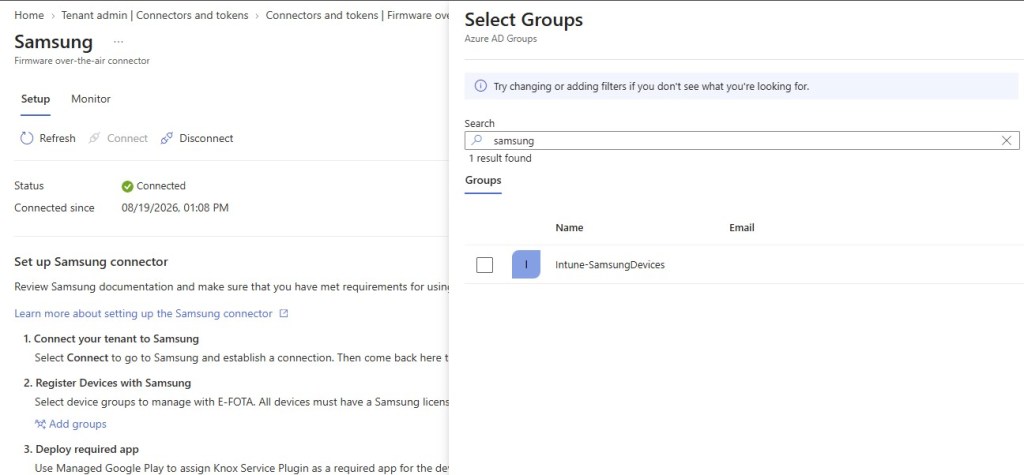Click the green Connected status checkmark

click(127, 186)
